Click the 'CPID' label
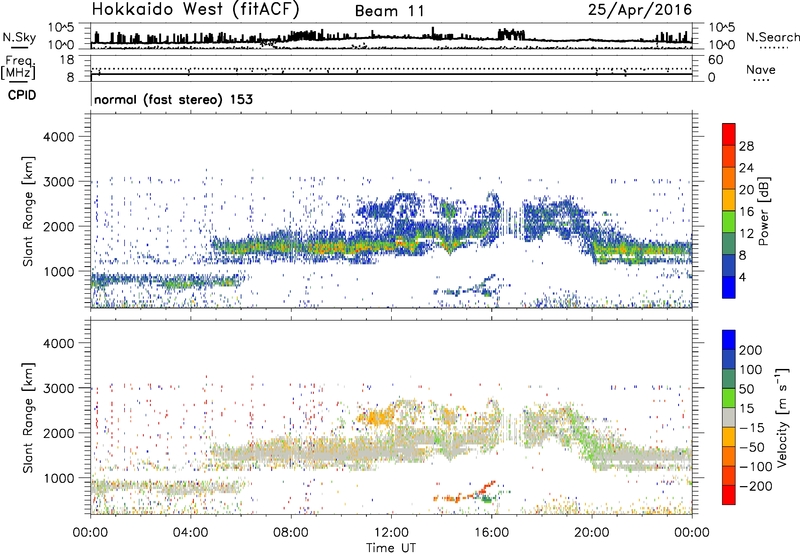 pyautogui.click(x=22, y=95)
